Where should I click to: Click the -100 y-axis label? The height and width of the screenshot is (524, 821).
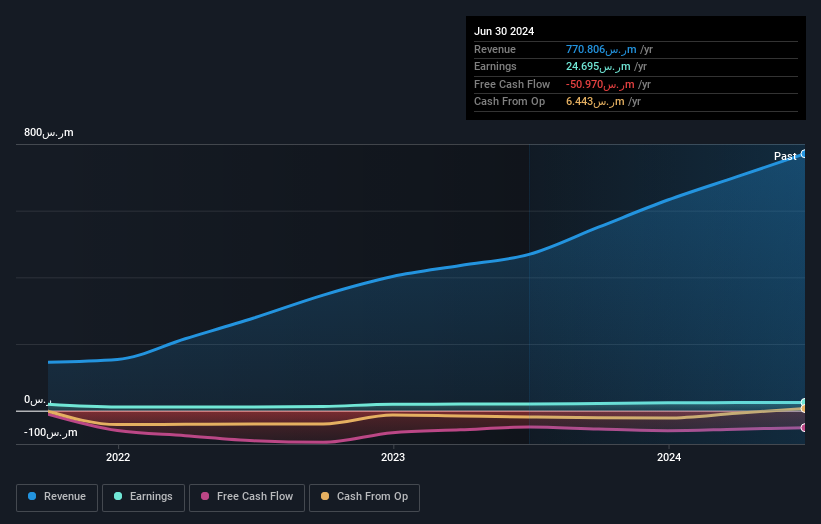tap(51, 432)
